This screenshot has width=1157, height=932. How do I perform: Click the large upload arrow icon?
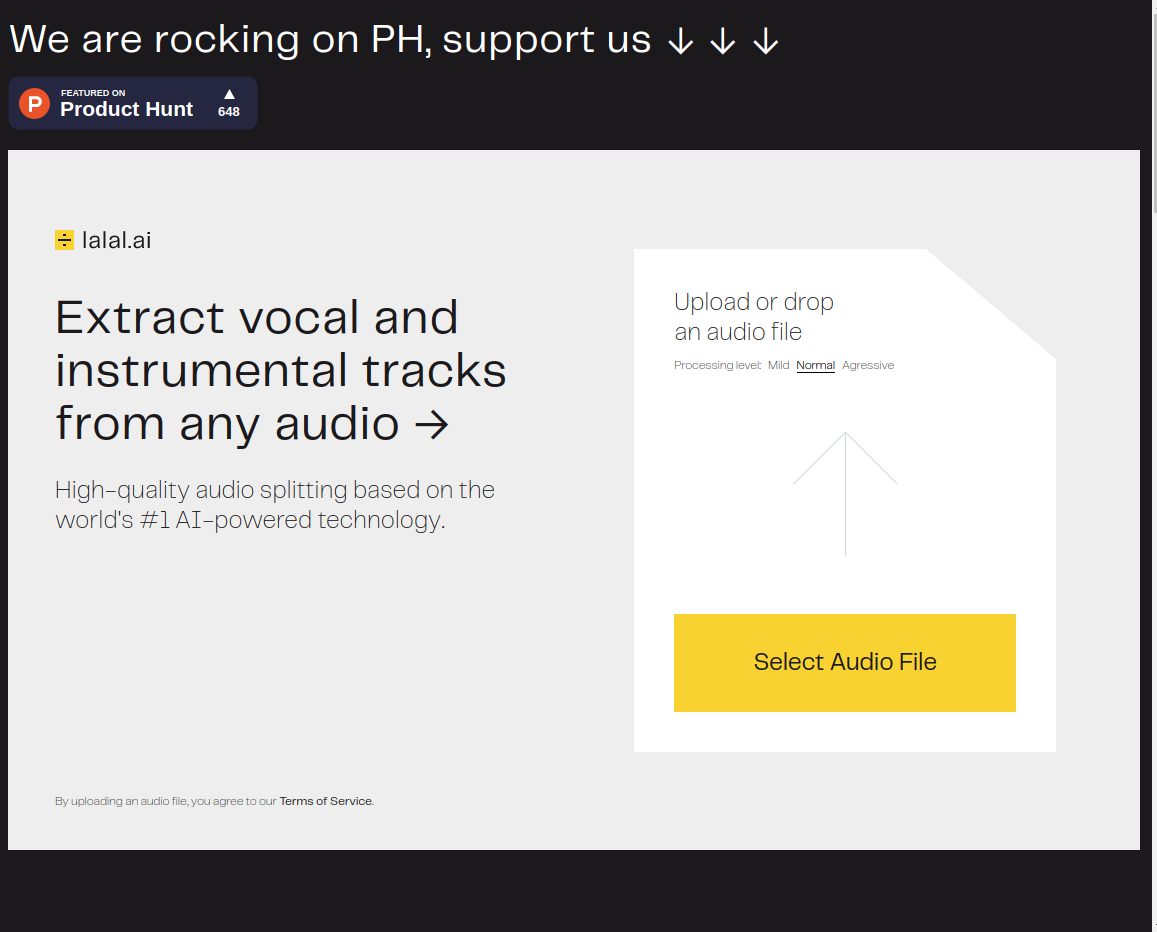[x=845, y=494]
